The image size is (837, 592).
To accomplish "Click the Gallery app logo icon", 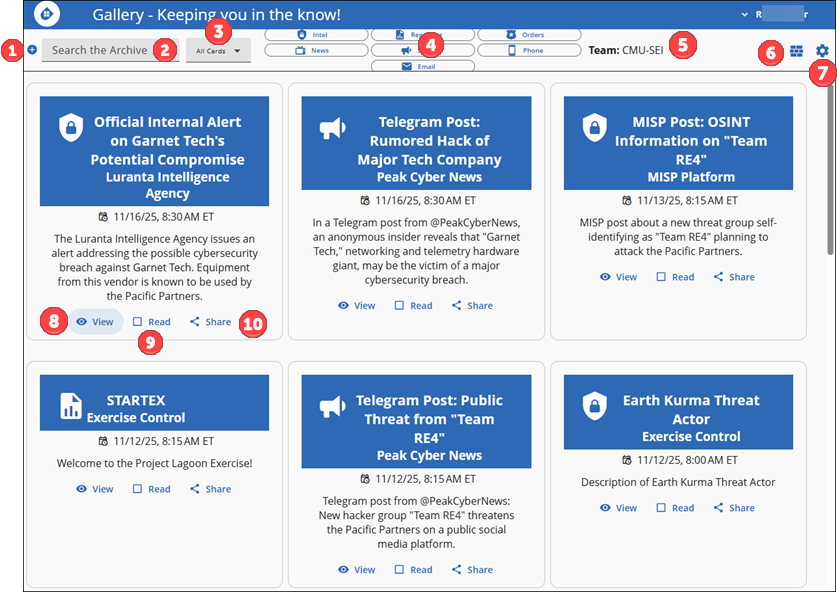I will coord(47,13).
